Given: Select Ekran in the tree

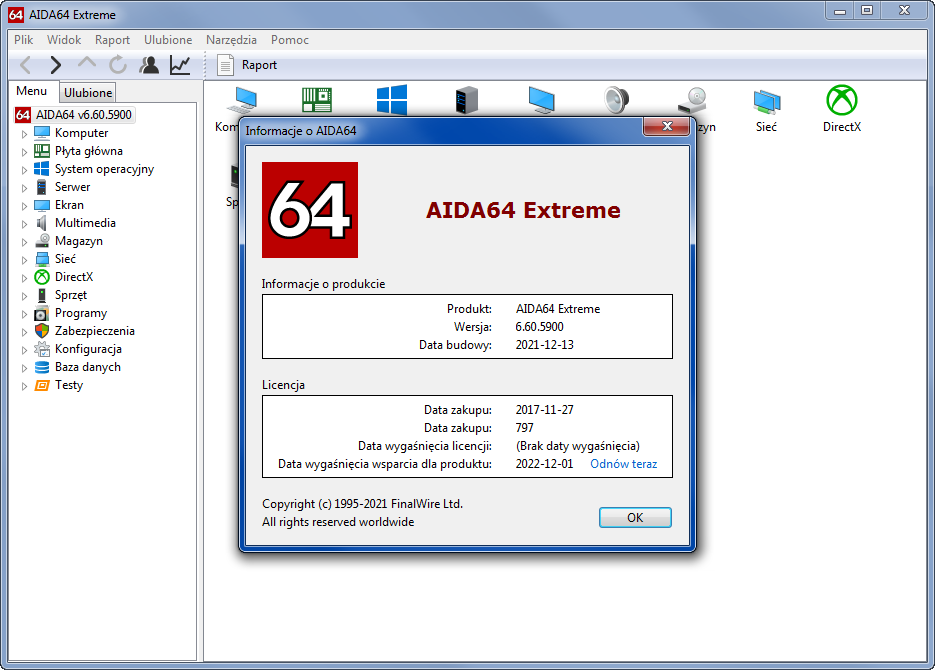Looking at the screenshot, I should pos(69,205).
